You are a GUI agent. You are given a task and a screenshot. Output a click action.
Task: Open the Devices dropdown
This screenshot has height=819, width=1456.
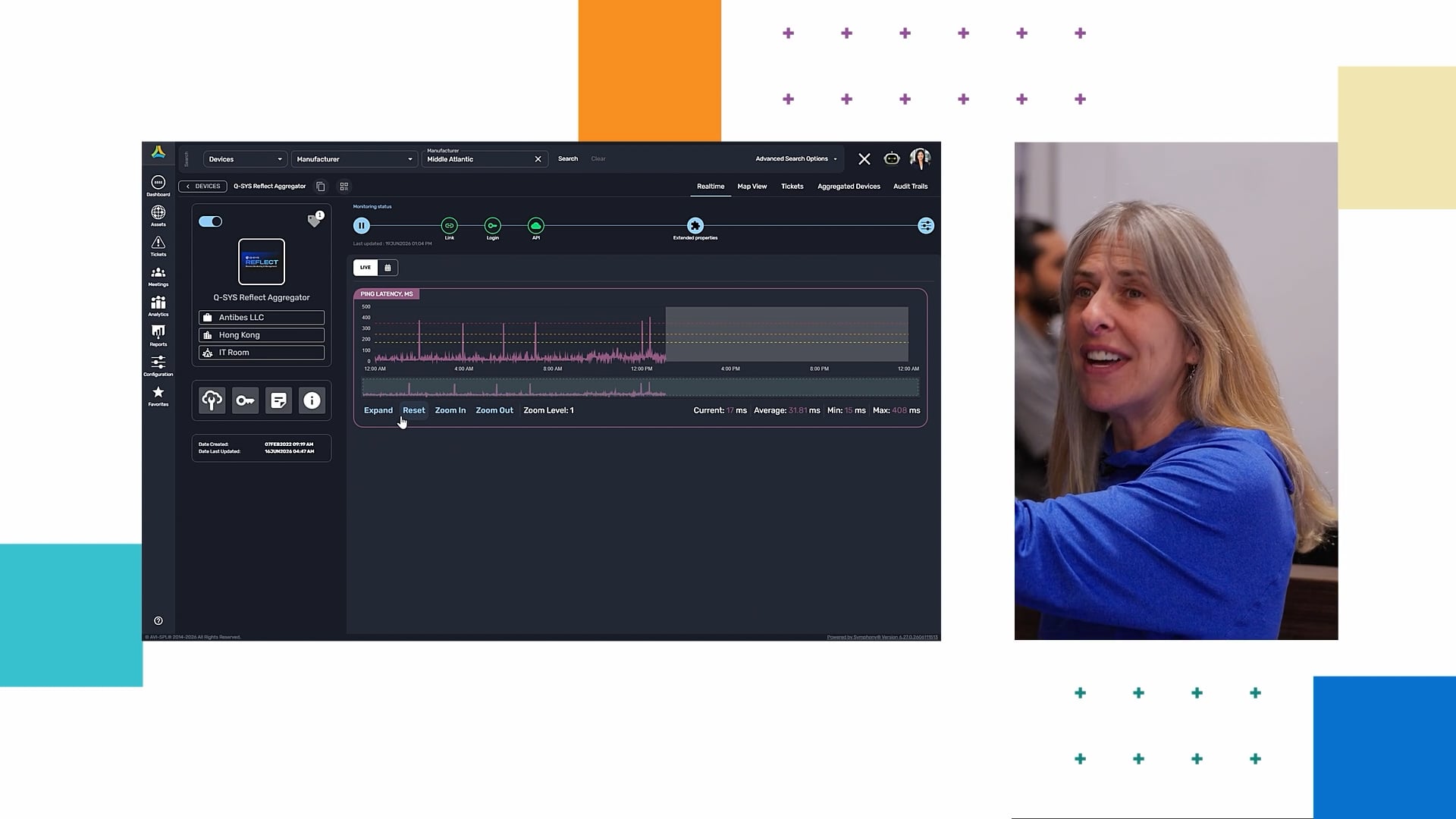pos(245,159)
